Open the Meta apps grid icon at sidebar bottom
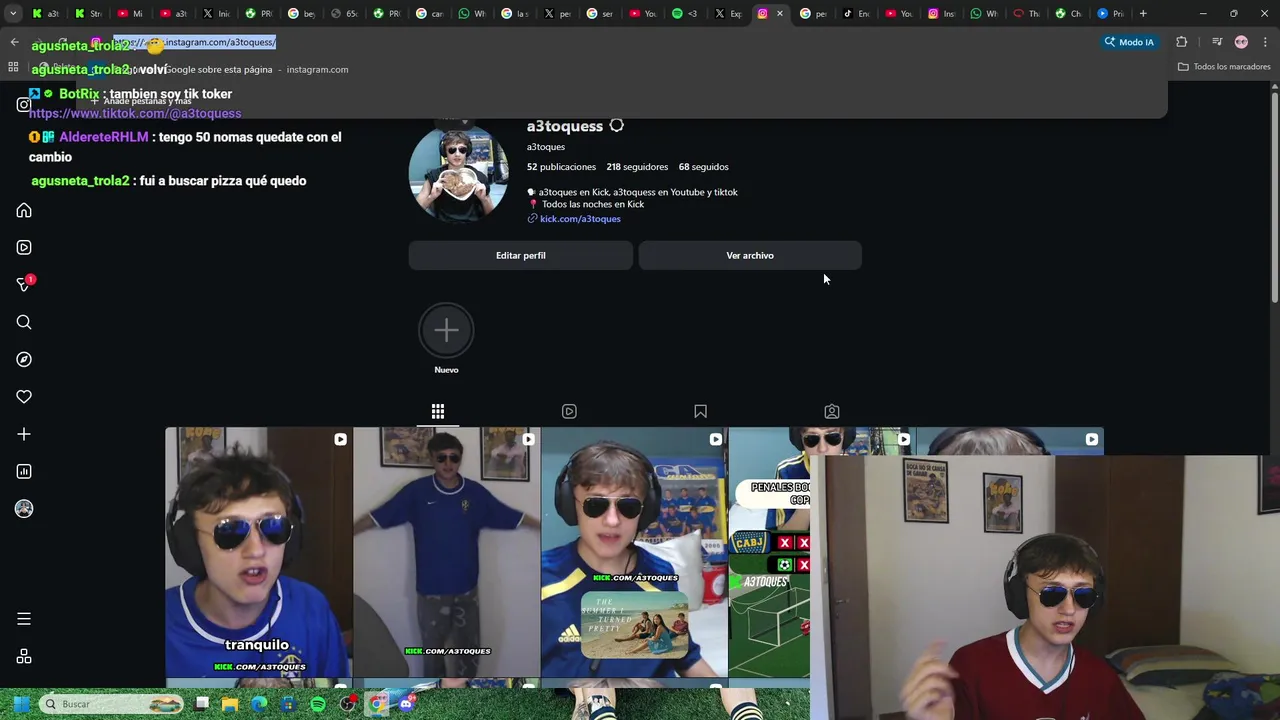The width and height of the screenshot is (1280, 720). [24, 657]
